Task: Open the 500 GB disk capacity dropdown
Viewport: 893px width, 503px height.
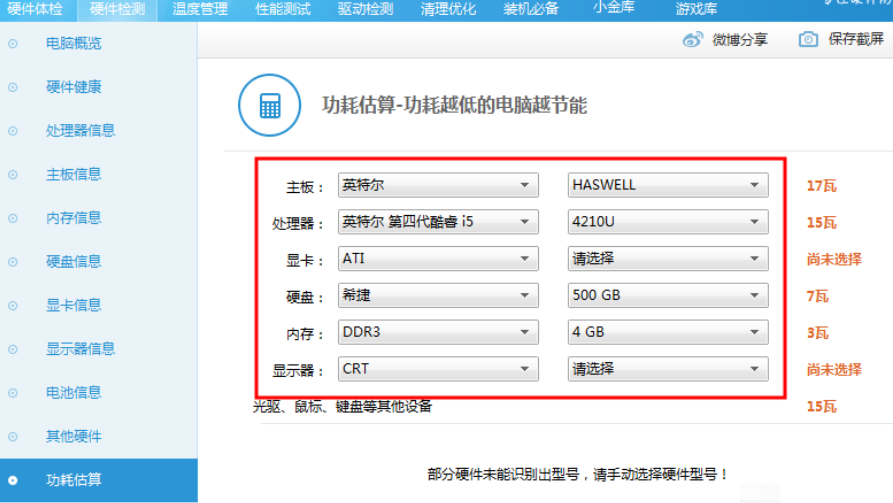Action: (668, 295)
